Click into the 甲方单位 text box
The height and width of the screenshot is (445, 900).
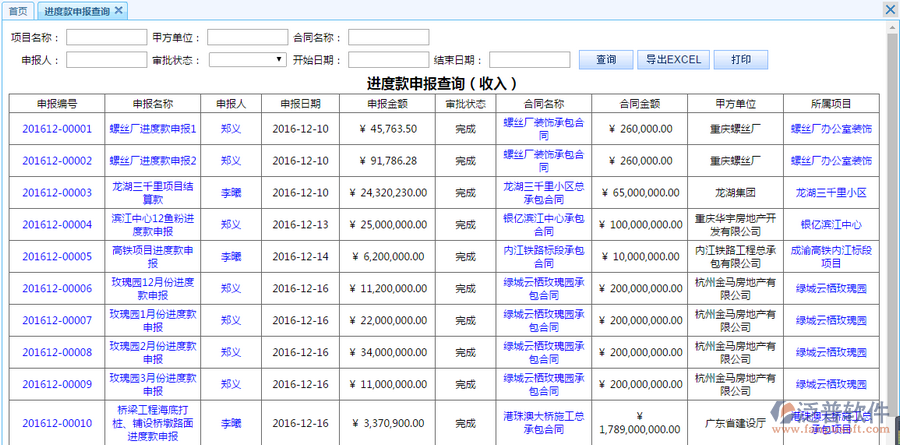click(x=247, y=37)
